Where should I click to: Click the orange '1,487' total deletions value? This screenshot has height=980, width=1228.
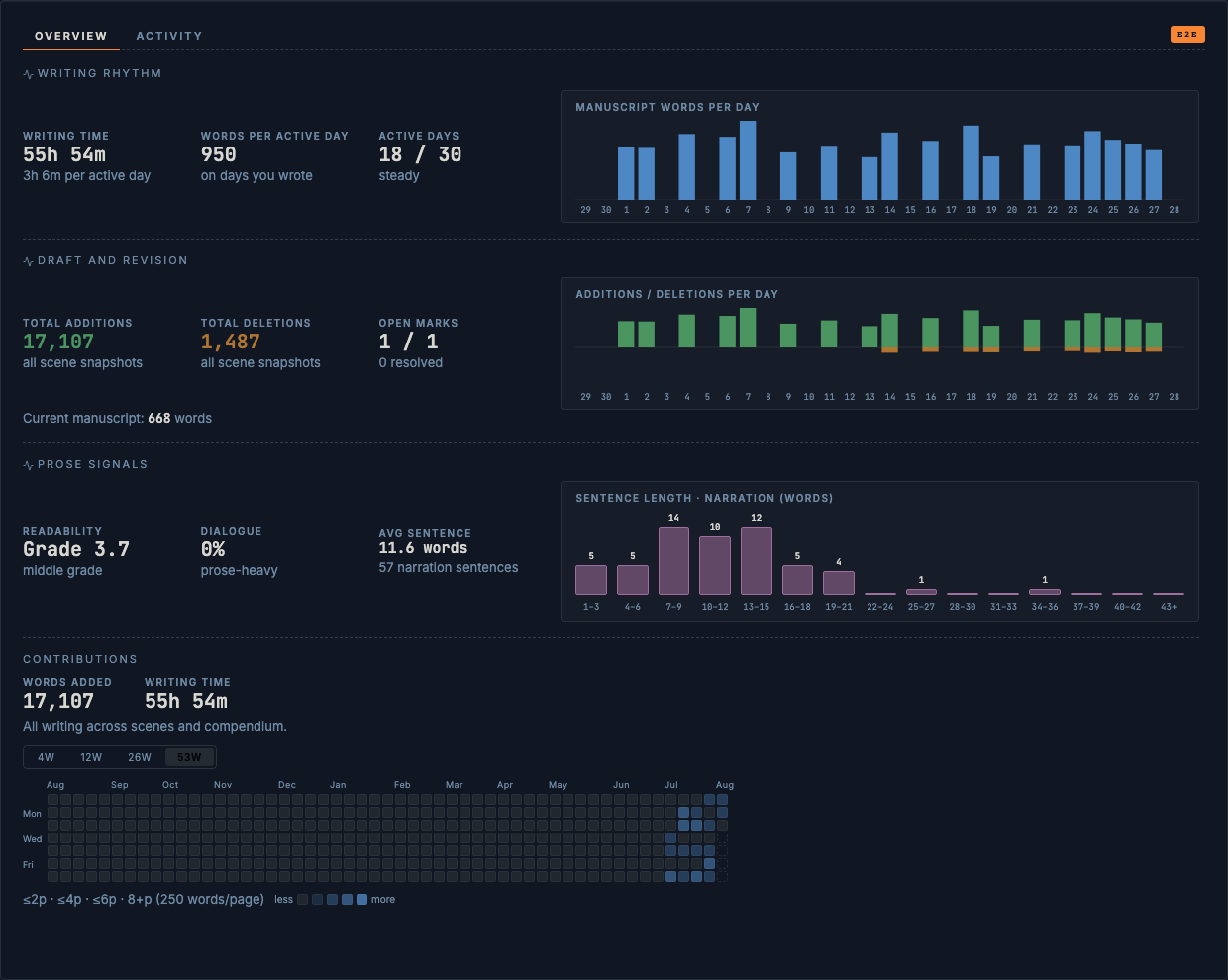pyautogui.click(x=231, y=342)
